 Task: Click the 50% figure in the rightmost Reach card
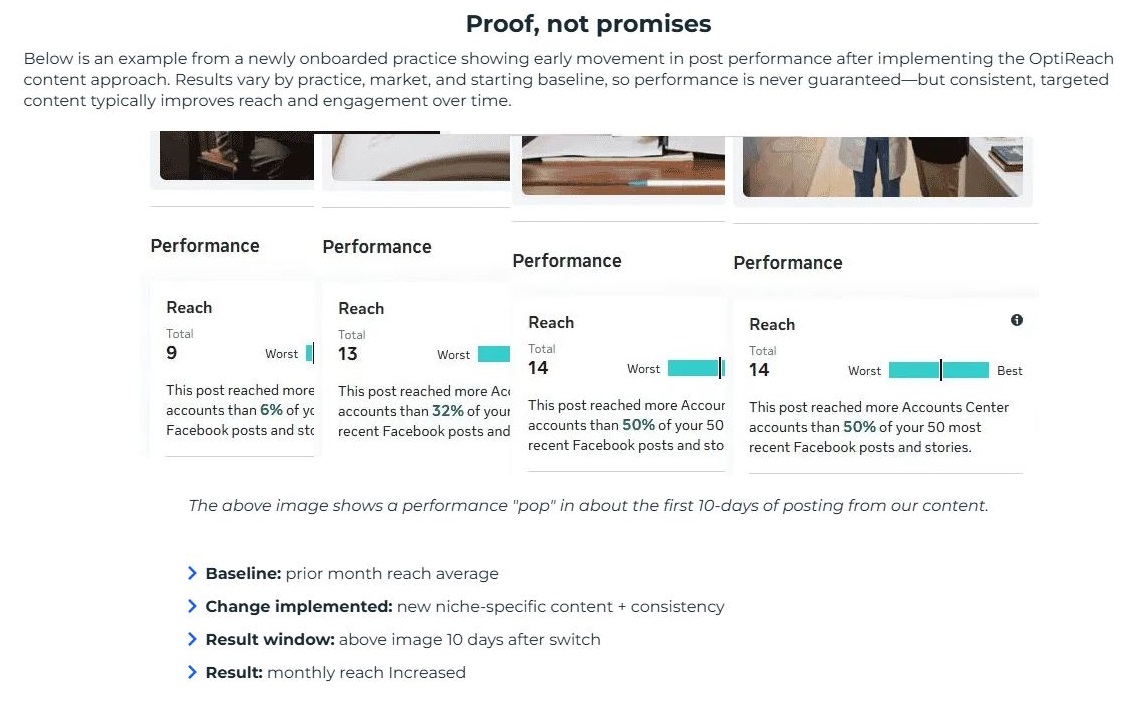[859, 427]
